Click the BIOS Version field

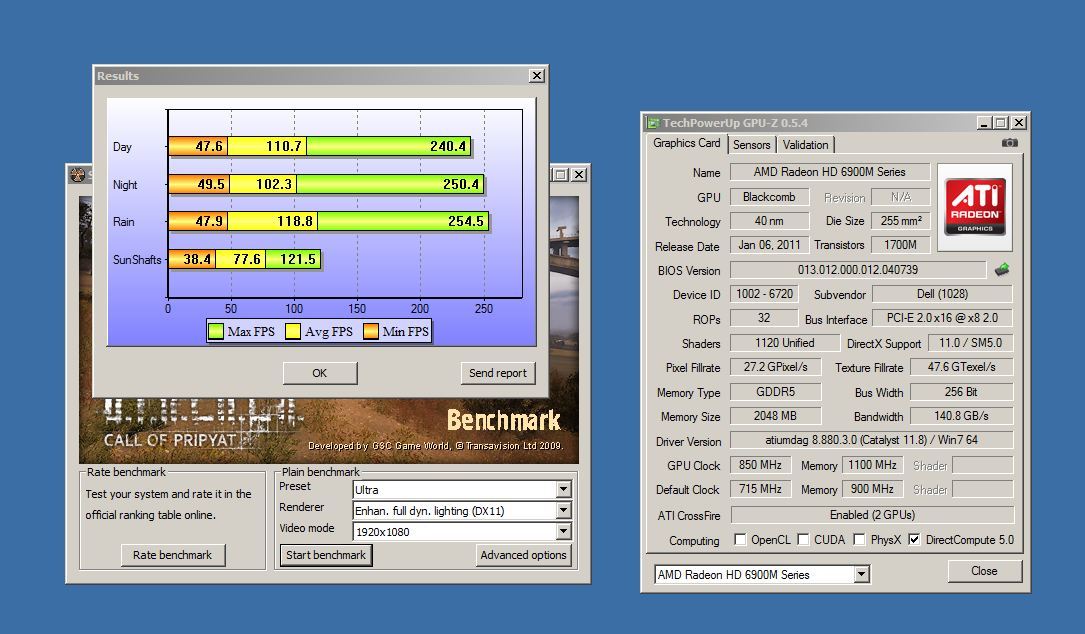point(858,270)
